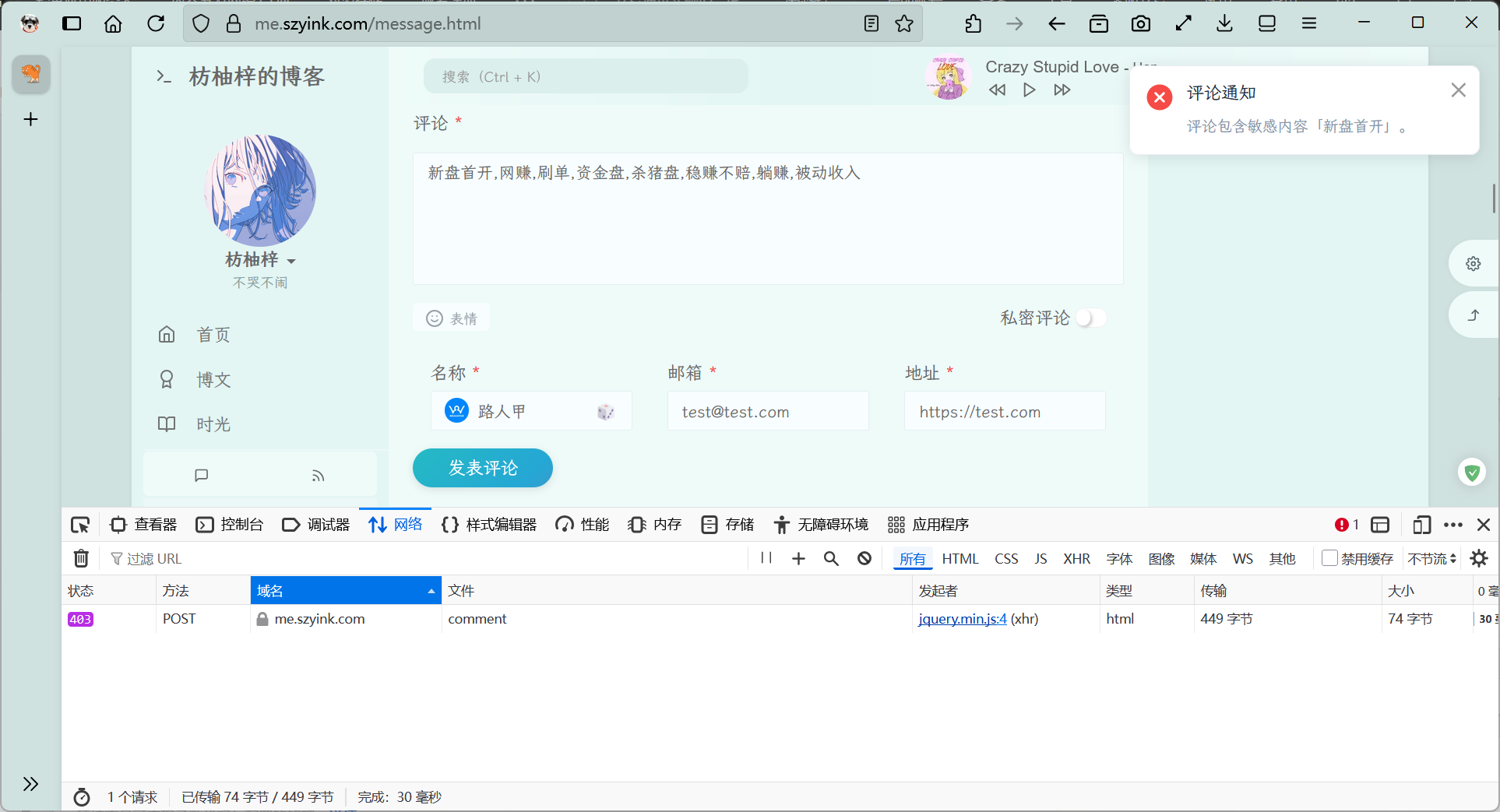The height and width of the screenshot is (812, 1500).
Task: Open the jquery.min.js:4 initiator link
Action: pos(962,618)
